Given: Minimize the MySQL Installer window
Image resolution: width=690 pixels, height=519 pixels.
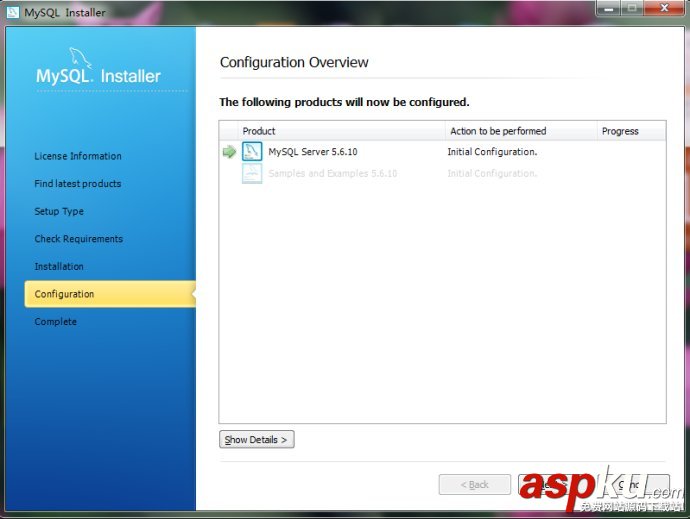Looking at the screenshot, I should [609, 8].
